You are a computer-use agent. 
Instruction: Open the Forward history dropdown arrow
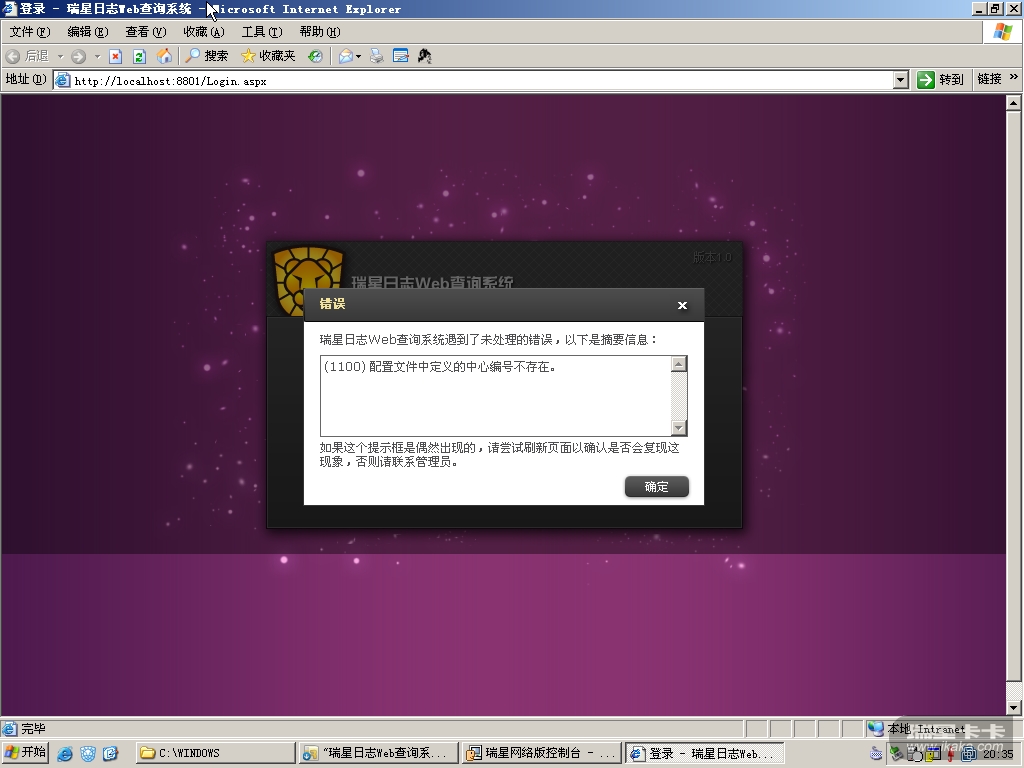[97, 57]
